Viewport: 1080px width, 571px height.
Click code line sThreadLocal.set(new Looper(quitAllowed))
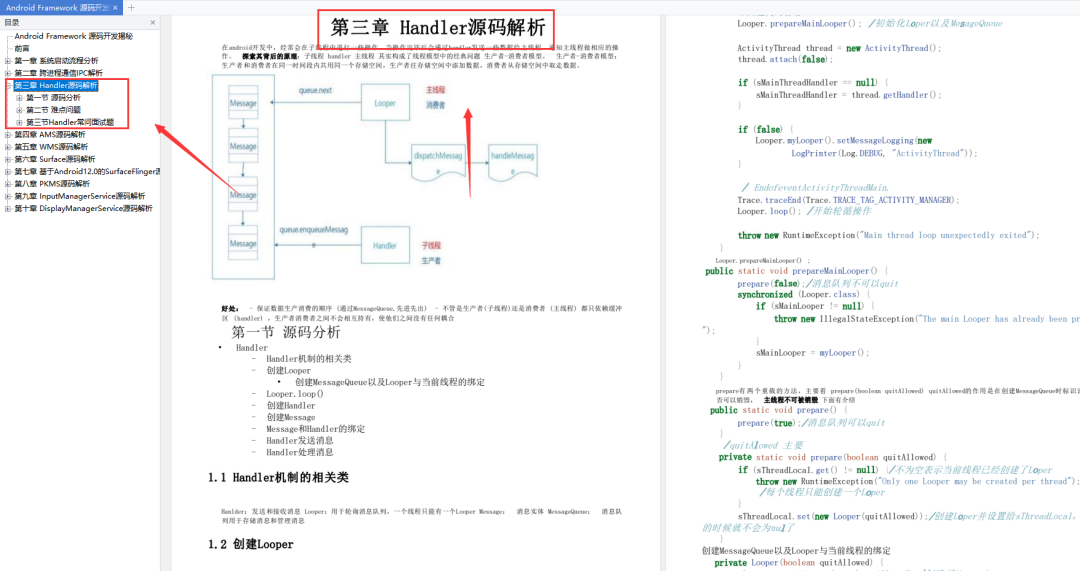831,517
